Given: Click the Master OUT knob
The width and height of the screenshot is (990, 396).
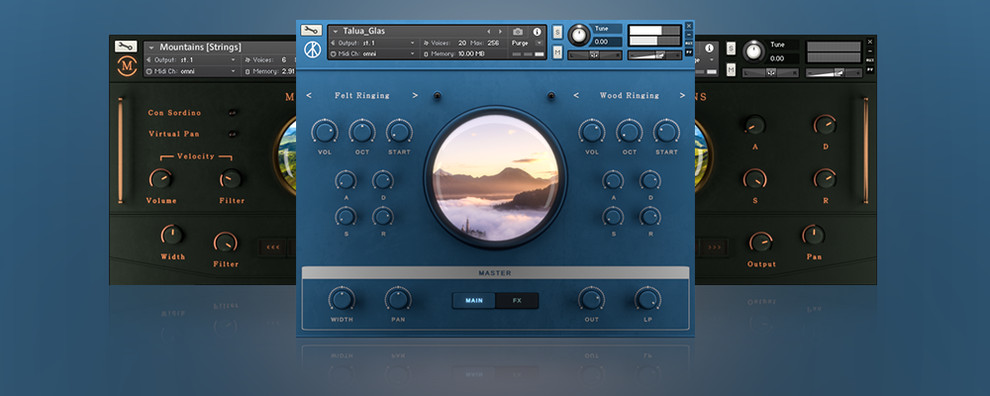Looking at the screenshot, I should [592, 299].
